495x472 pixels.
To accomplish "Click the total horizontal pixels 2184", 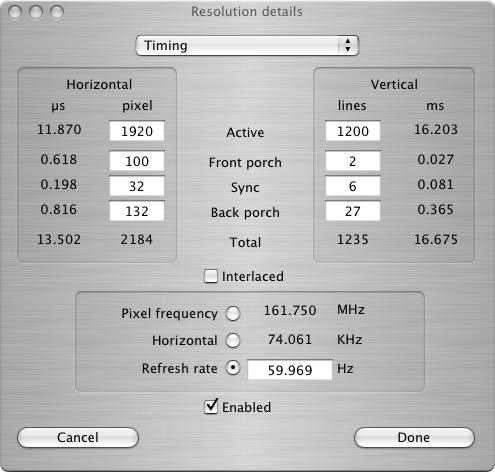I will tap(137, 239).
